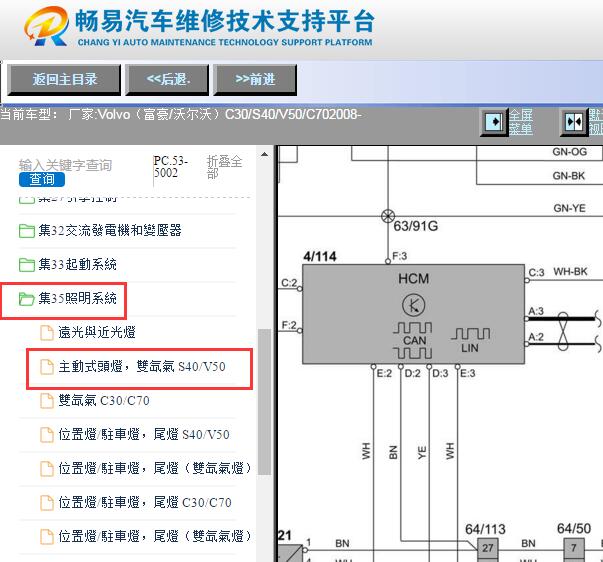This screenshot has height=562, width=603.
Task: Click the full-screen menu arrow icon
Action: click(x=494, y=122)
